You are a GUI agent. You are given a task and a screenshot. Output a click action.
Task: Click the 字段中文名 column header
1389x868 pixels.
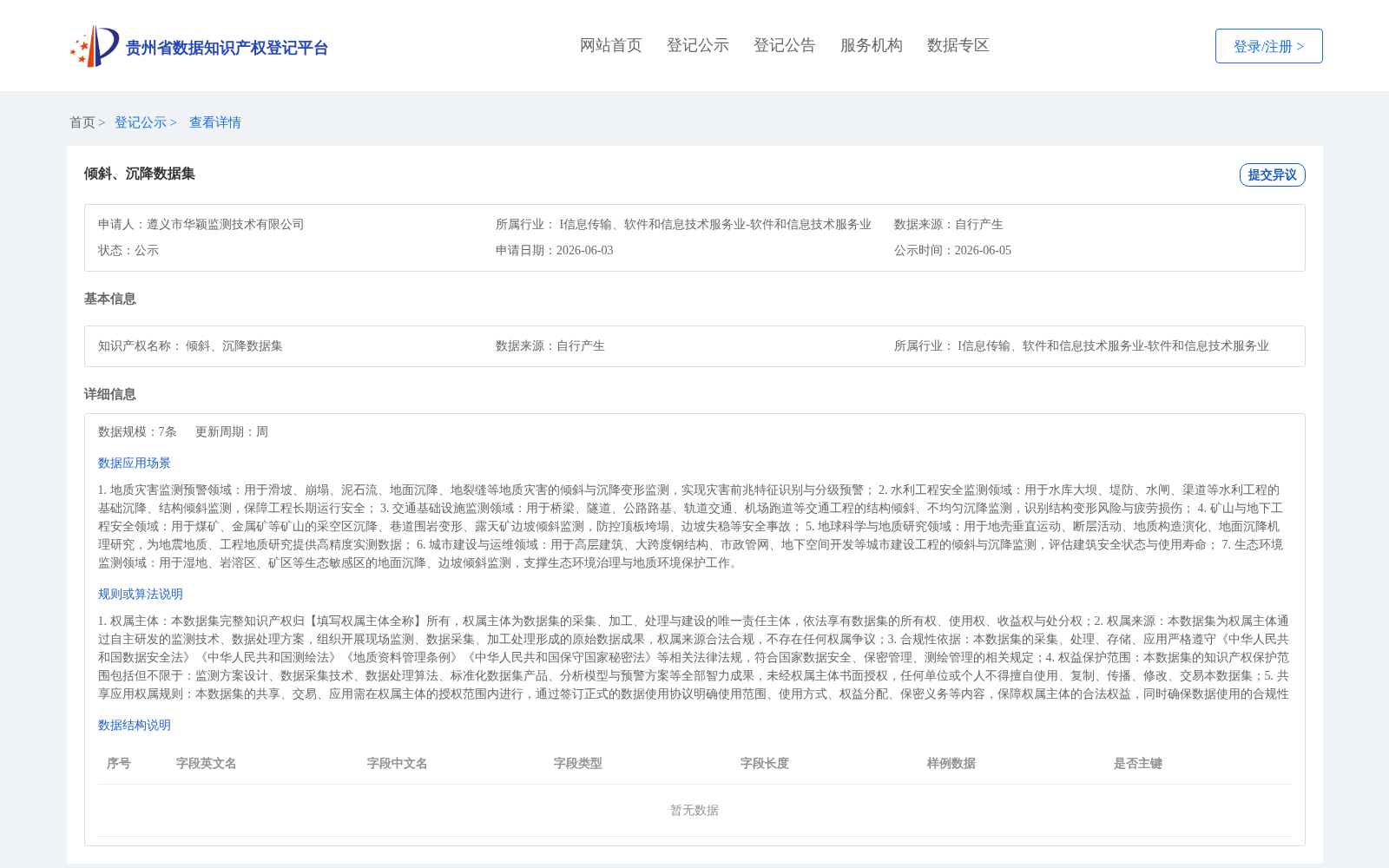[x=398, y=763]
